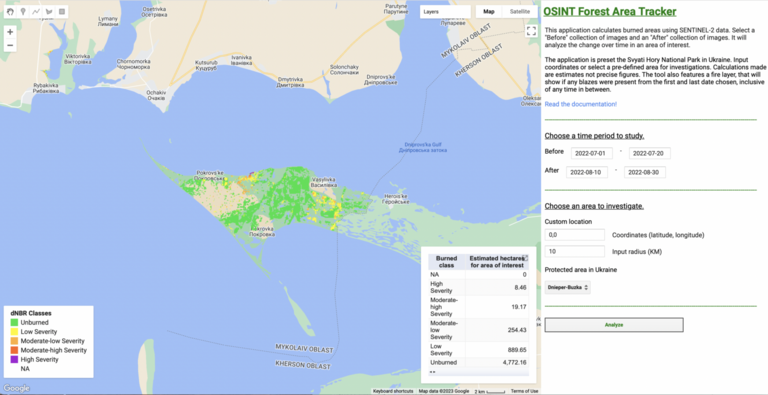Toggle fullscreen map view
Viewport: 768px width, 395px height.
pyautogui.click(x=531, y=31)
